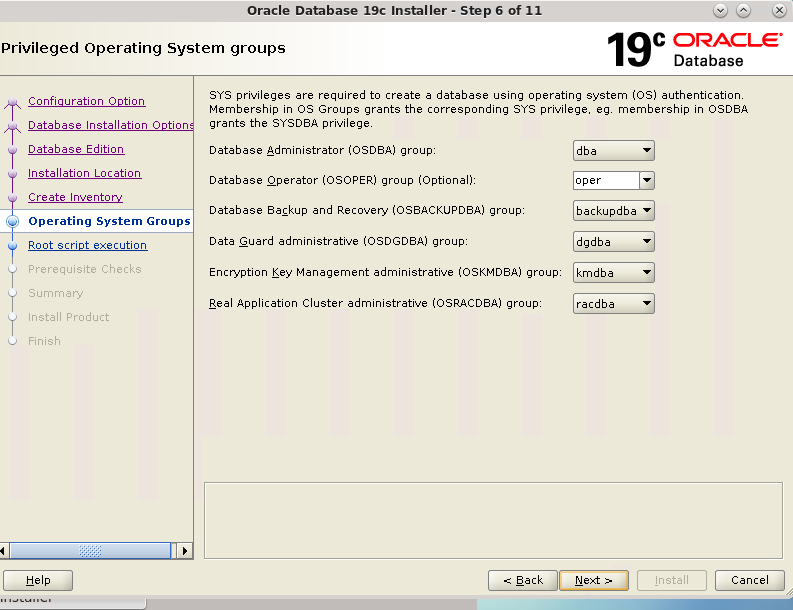Go to the Database Installation Options step
The width and height of the screenshot is (793, 610).
pos(111,125)
